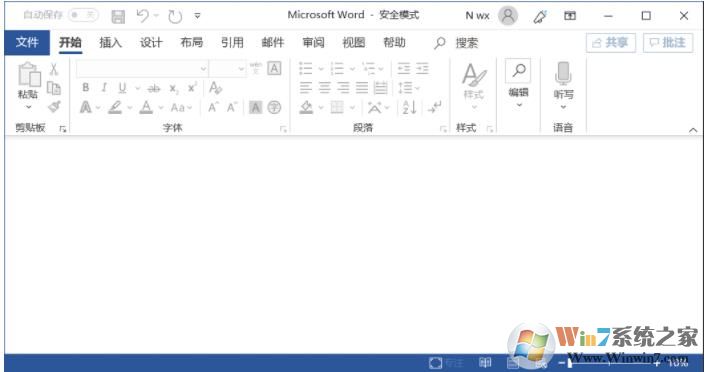Toggle Italic formatting
The width and height of the screenshot is (705, 372).
[104, 88]
